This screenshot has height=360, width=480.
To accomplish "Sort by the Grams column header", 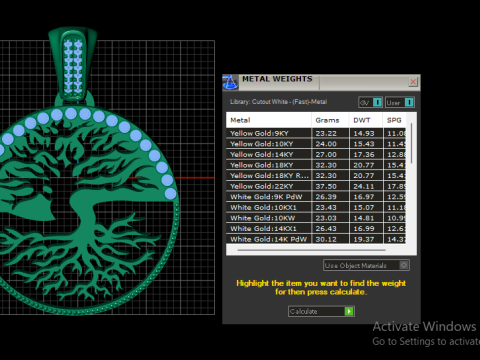I will coord(330,120).
